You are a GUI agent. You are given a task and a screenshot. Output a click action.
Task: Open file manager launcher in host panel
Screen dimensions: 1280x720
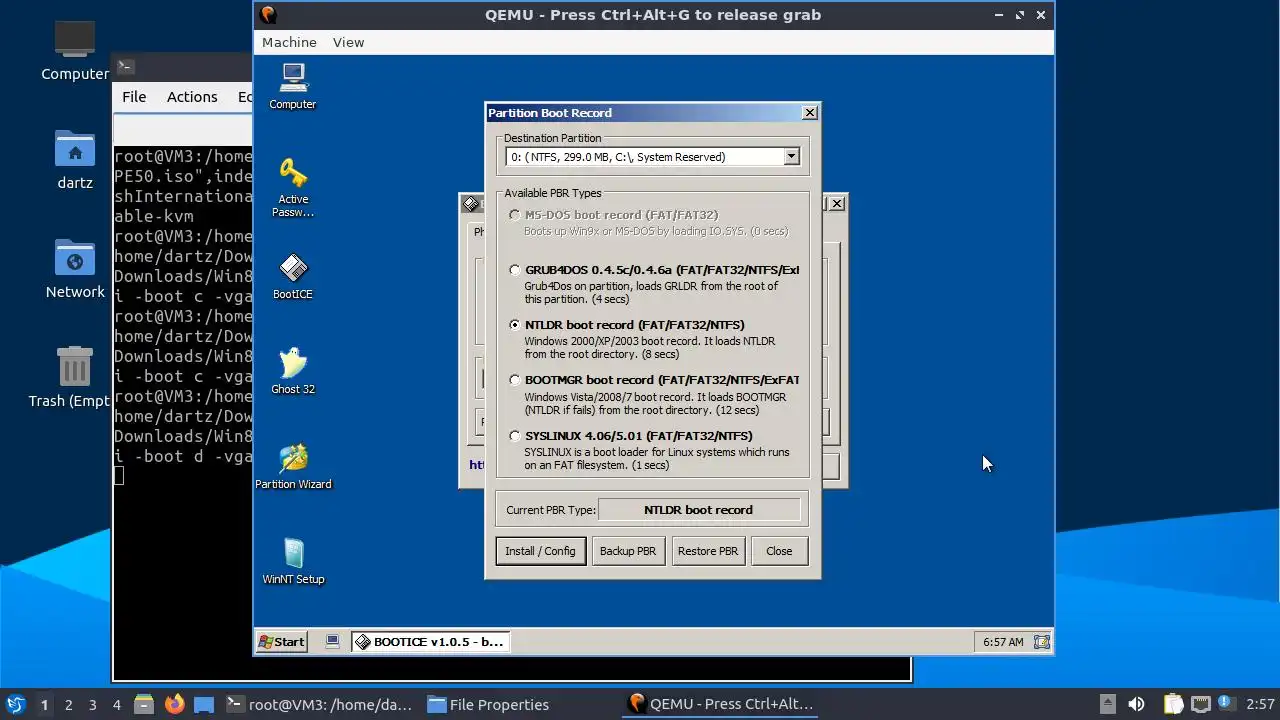click(x=143, y=704)
